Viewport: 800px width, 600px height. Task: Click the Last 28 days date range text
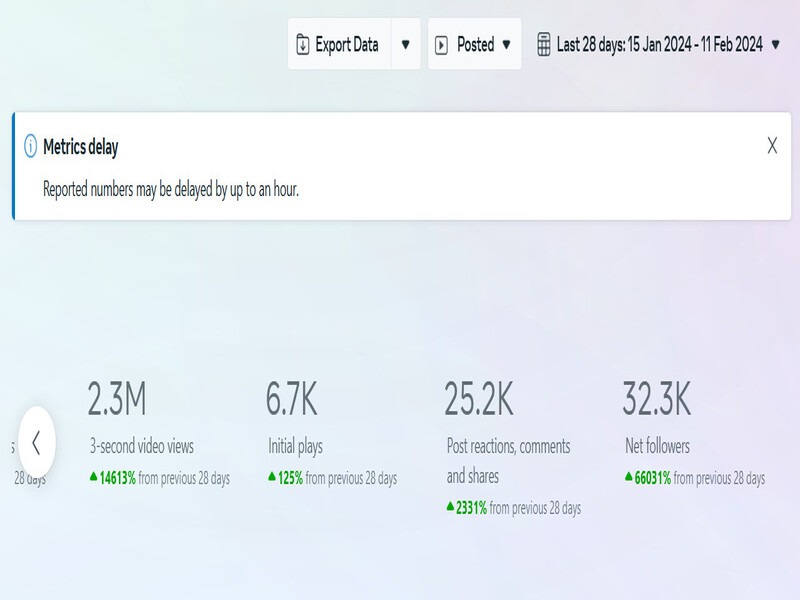(x=659, y=45)
